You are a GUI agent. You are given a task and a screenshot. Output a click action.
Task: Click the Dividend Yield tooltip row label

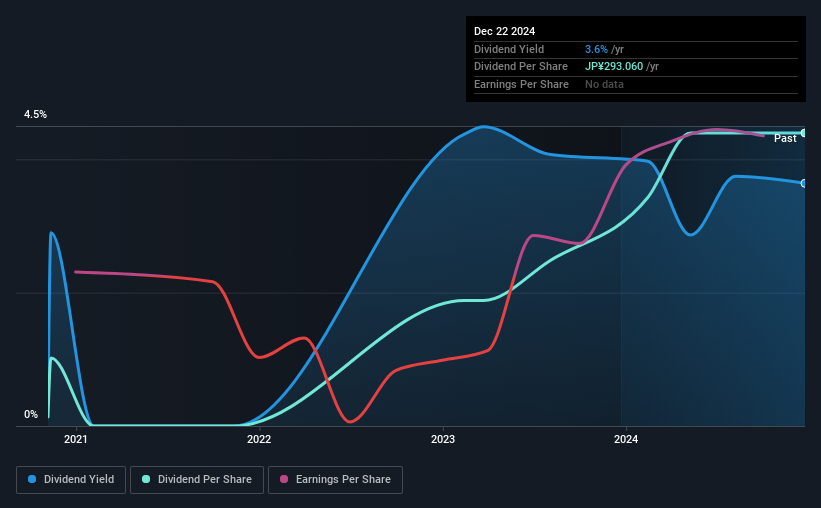(509, 49)
